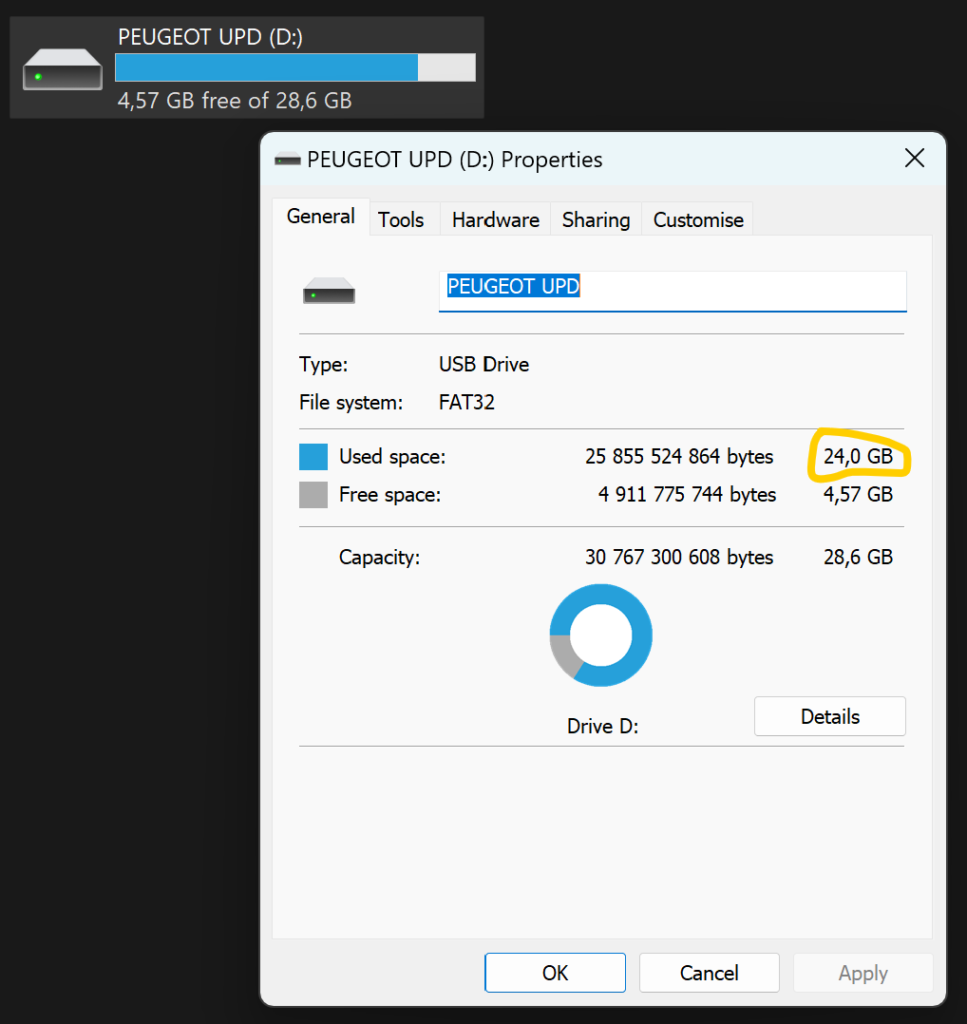Click the drive usage bar in Explorer
Viewport: 967px width, 1024px height.
(295, 68)
